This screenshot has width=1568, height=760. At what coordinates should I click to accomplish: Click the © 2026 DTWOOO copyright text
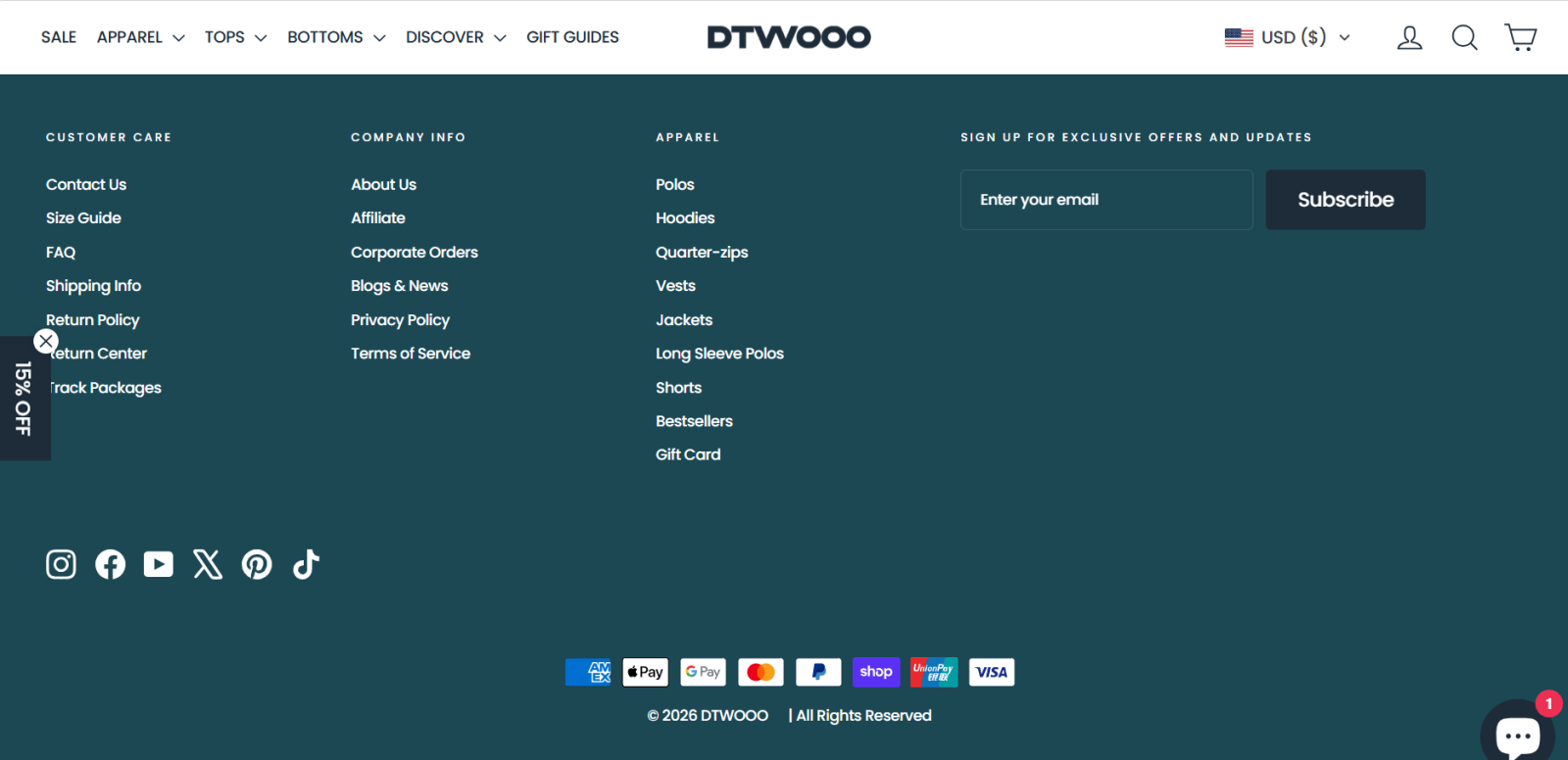coord(708,716)
